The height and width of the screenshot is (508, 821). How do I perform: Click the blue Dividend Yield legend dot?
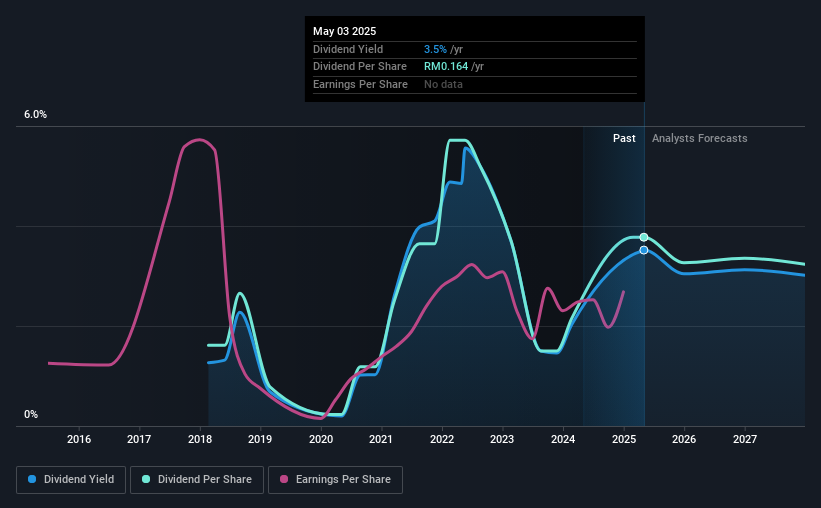click(32, 479)
